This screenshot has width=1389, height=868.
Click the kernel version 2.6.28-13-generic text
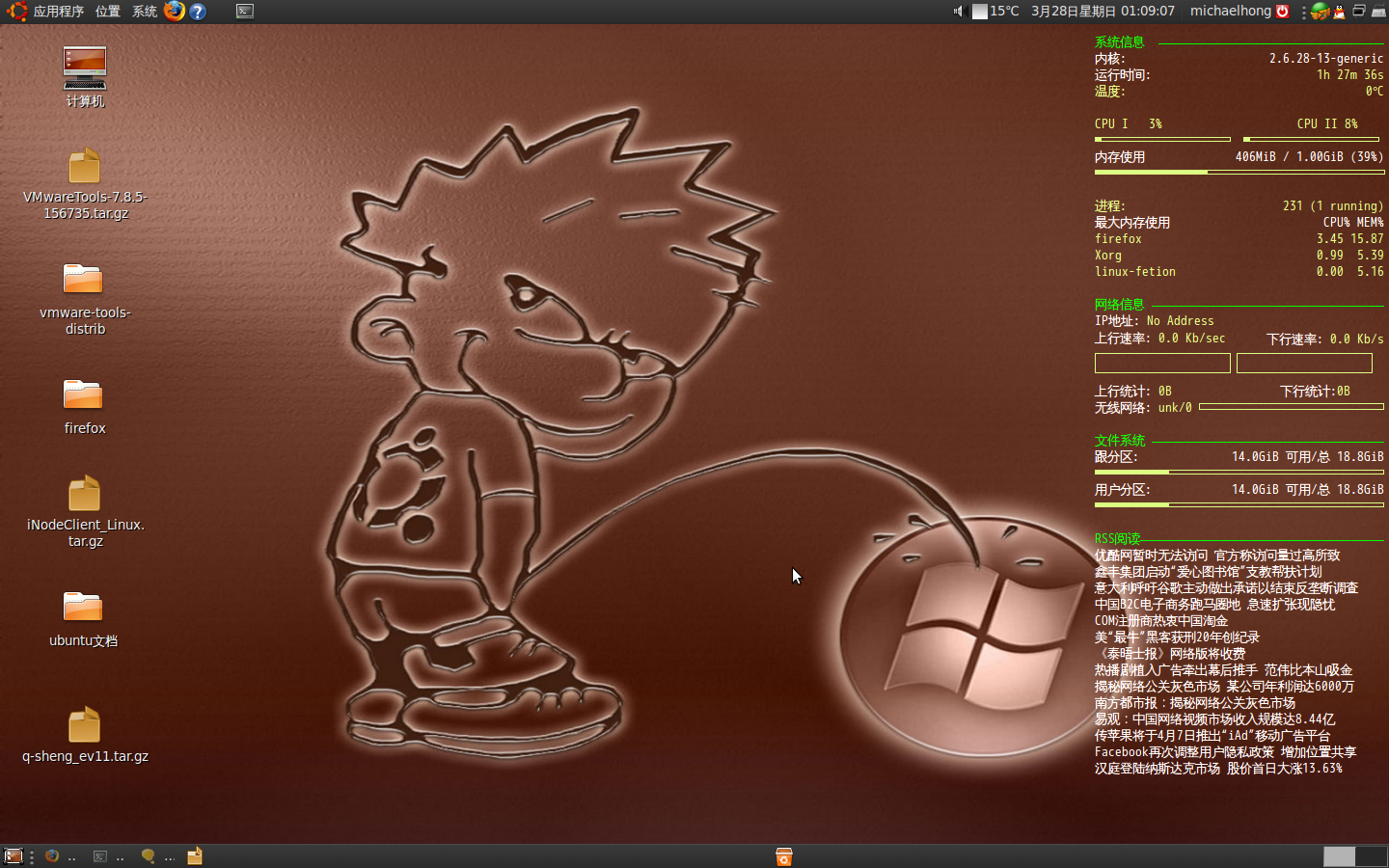tap(1326, 59)
